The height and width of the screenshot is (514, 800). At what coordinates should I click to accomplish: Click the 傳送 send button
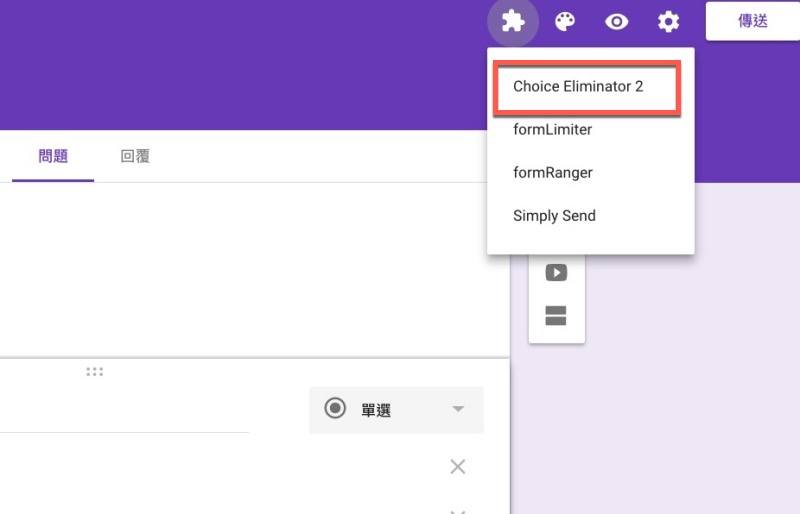753,21
